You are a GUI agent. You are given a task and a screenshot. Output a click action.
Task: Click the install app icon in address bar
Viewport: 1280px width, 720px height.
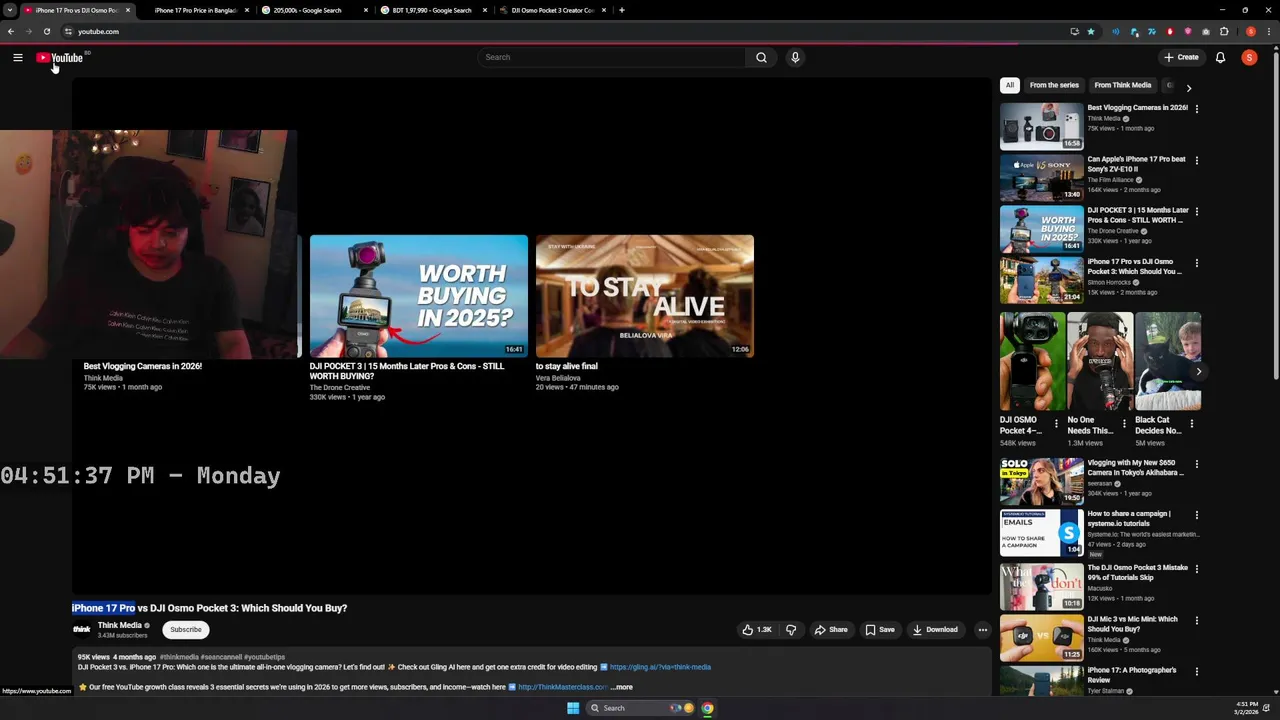coord(1075,31)
